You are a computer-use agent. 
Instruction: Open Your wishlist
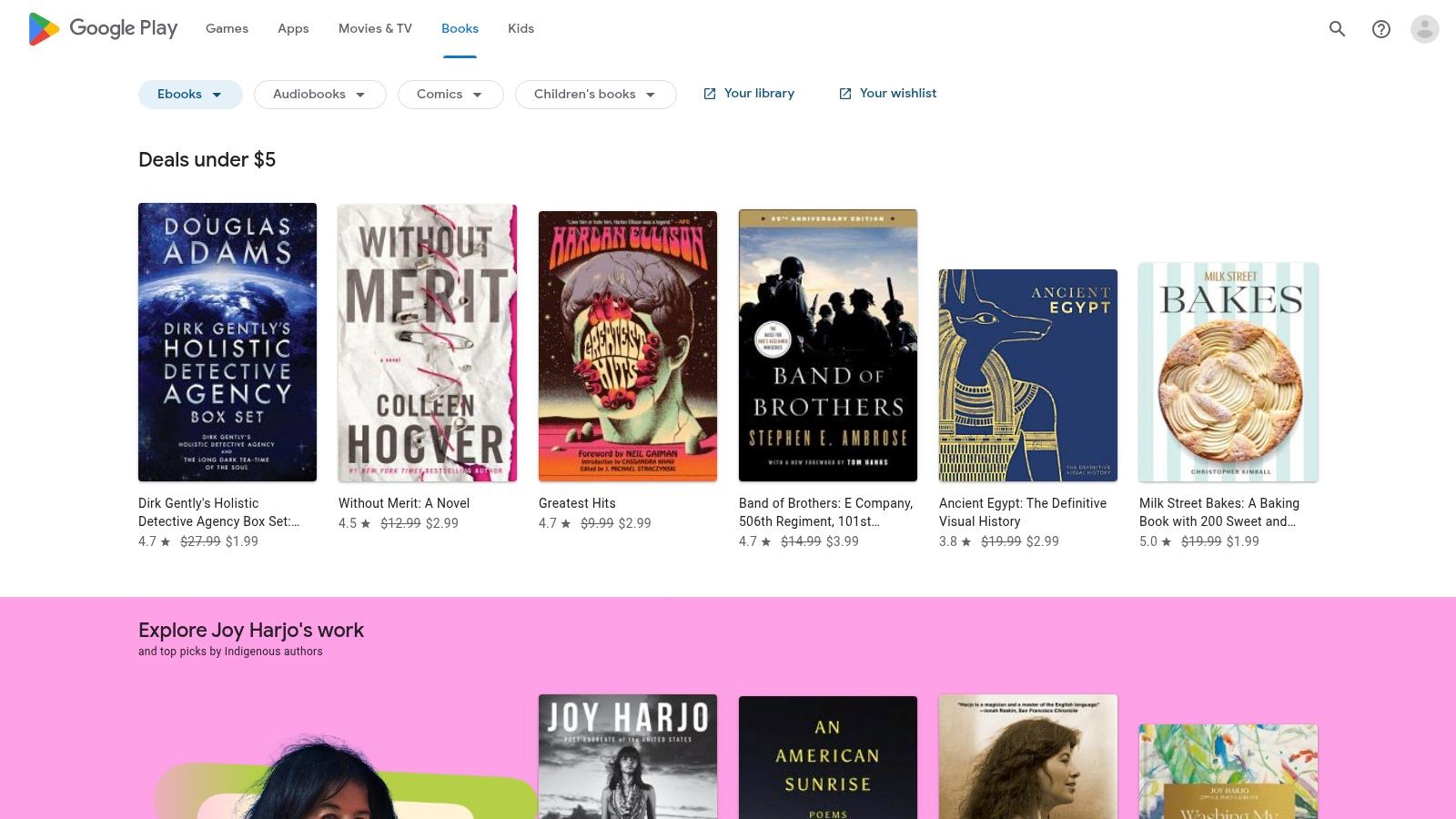[898, 93]
